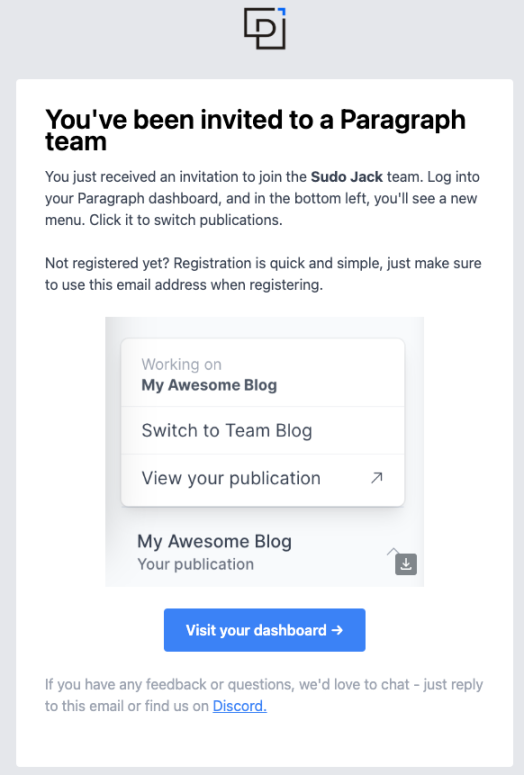The width and height of the screenshot is (524, 775).
Task: Click the Working on label
Action: (181, 364)
